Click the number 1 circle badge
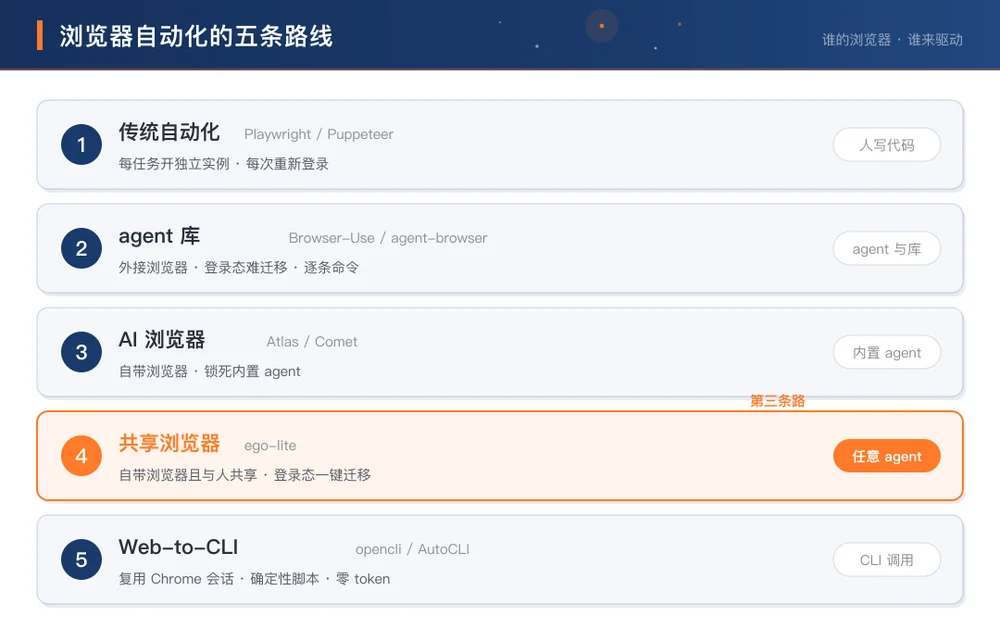 [82, 145]
